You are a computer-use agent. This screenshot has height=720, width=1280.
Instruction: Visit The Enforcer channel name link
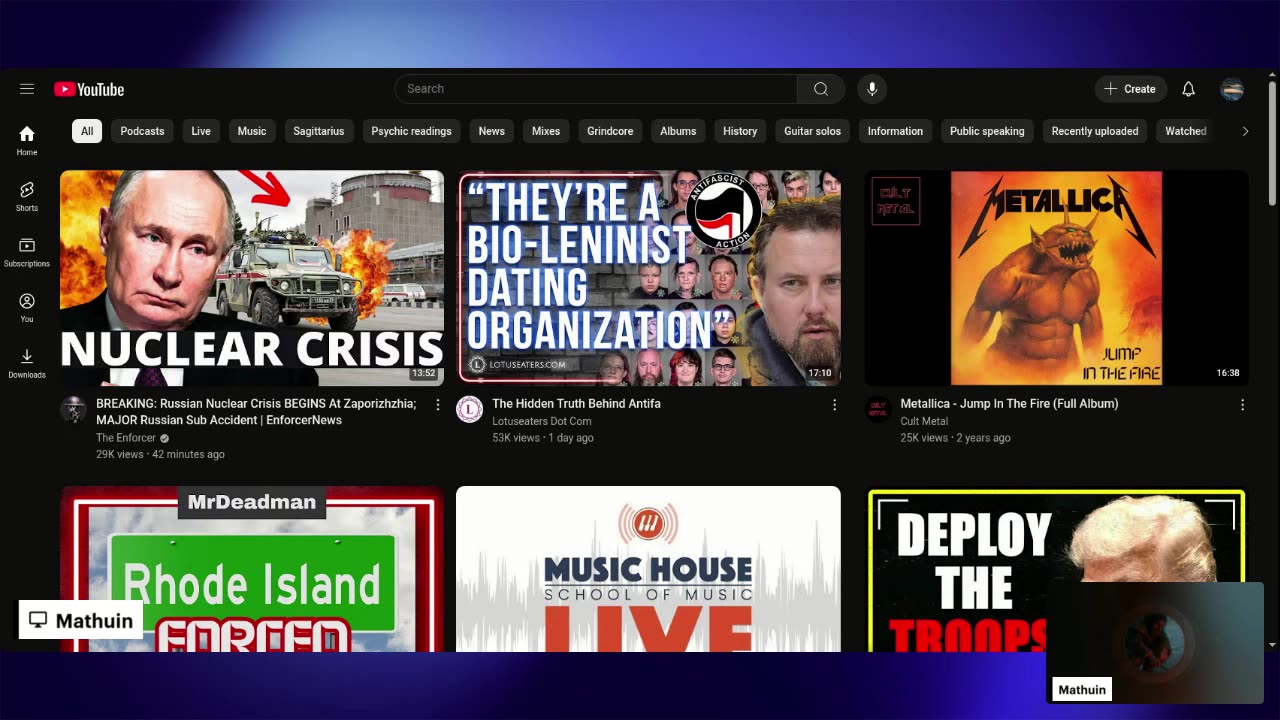(x=126, y=438)
